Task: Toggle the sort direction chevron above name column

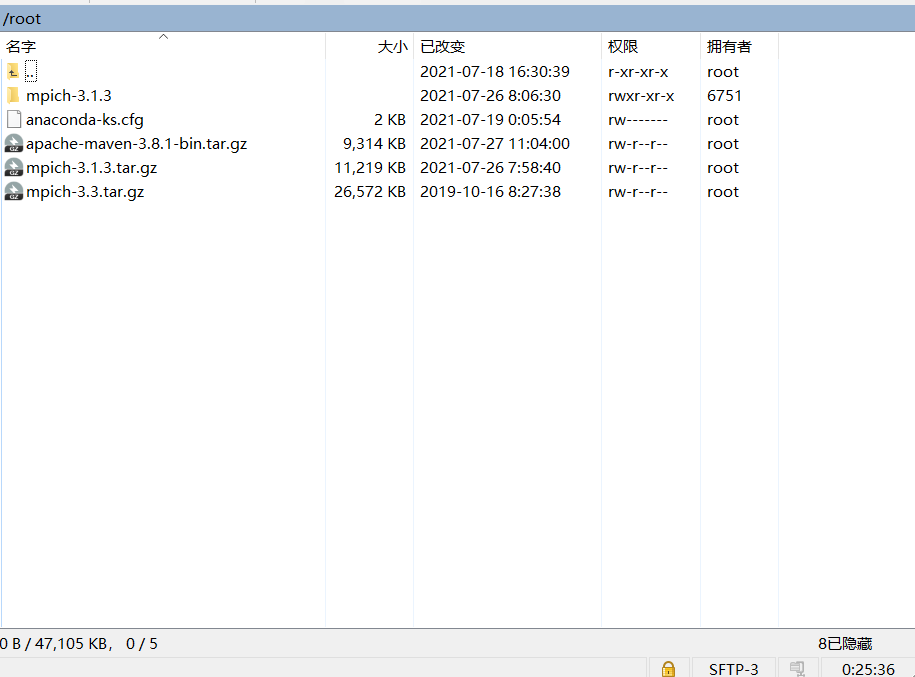Action: (x=162, y=36)
